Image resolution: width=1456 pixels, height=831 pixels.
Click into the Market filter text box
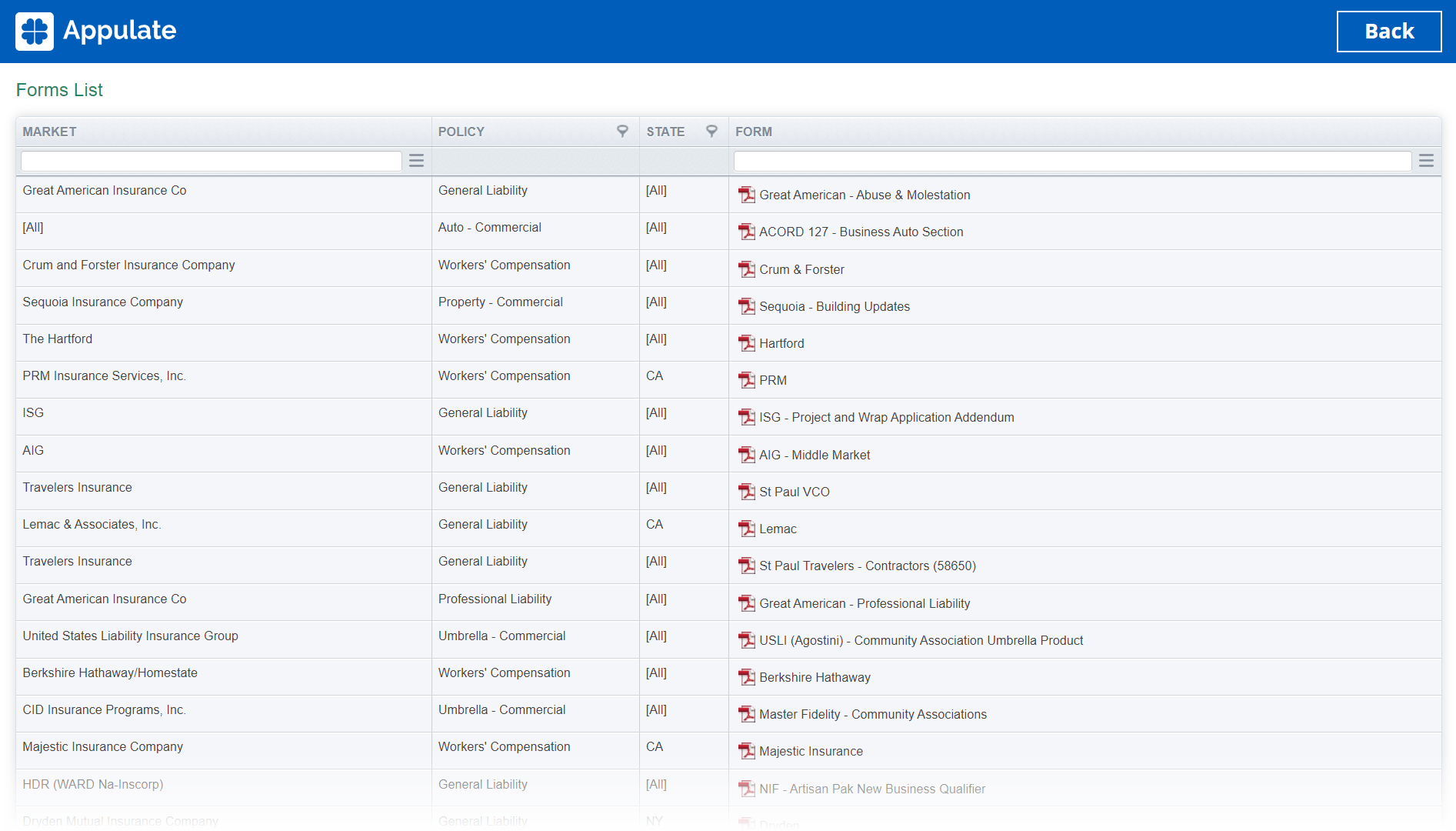click(212, 161)
